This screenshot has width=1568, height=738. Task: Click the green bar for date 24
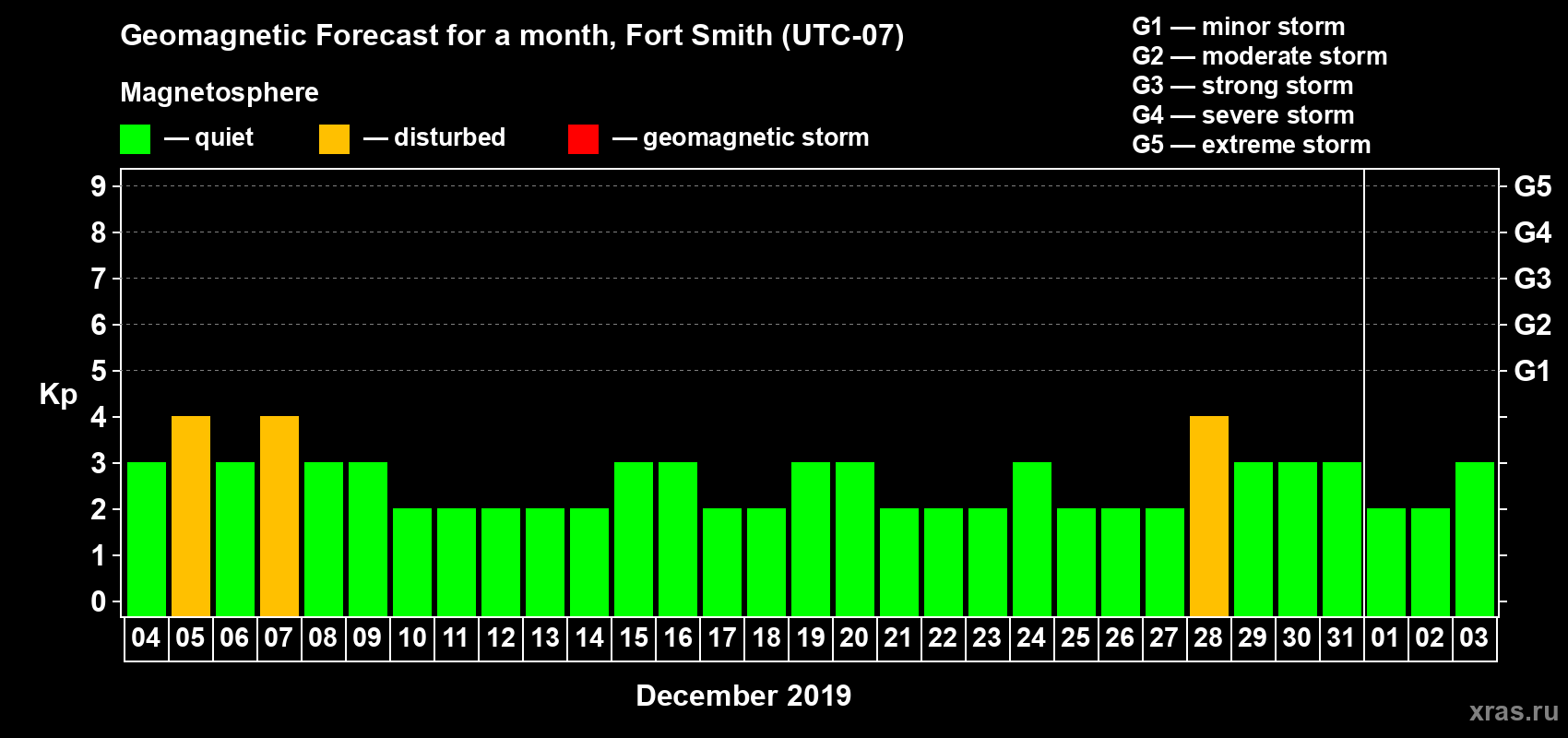tap(1032, 540)
